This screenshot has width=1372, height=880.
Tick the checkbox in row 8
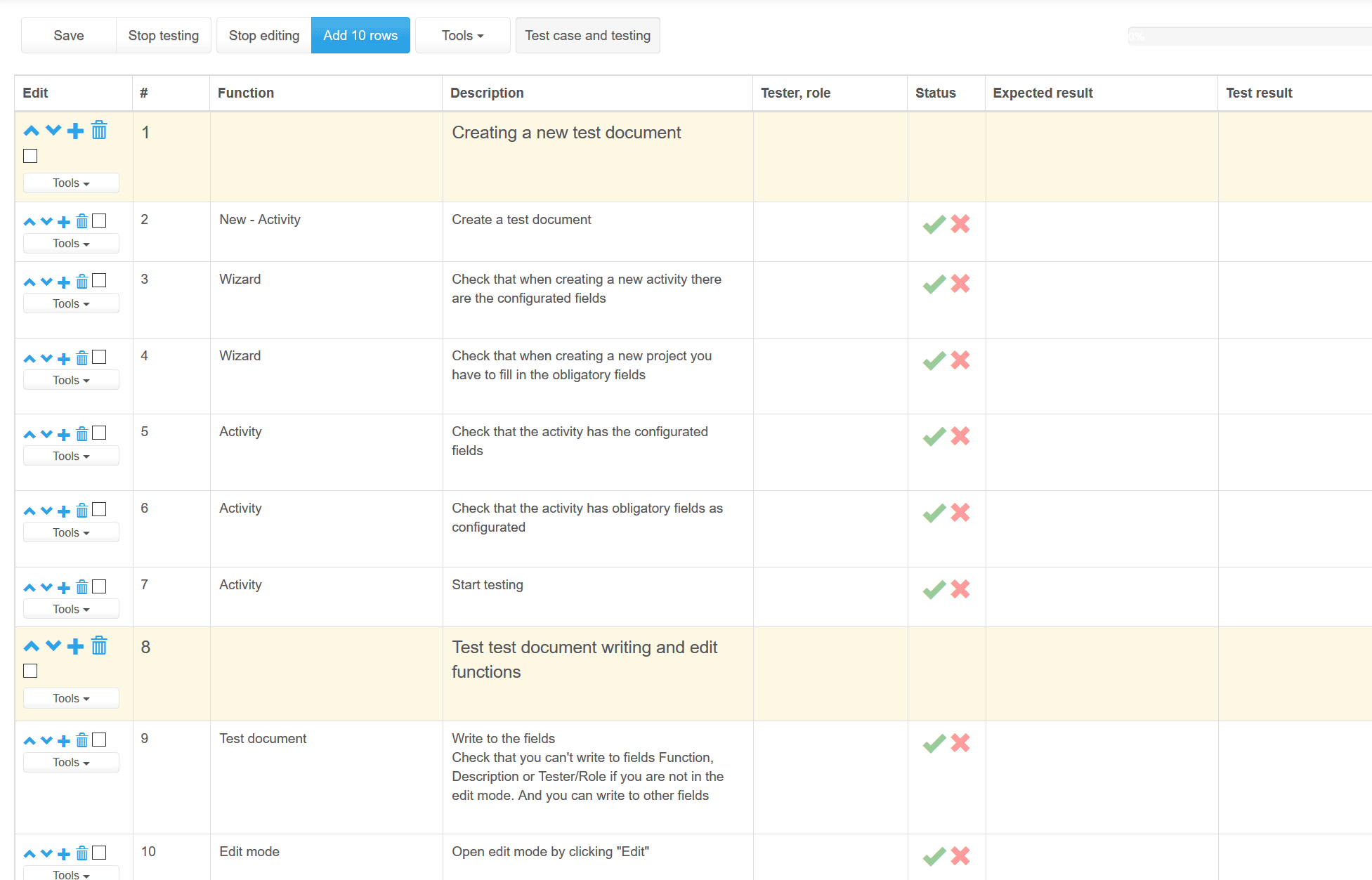[30, 671]
